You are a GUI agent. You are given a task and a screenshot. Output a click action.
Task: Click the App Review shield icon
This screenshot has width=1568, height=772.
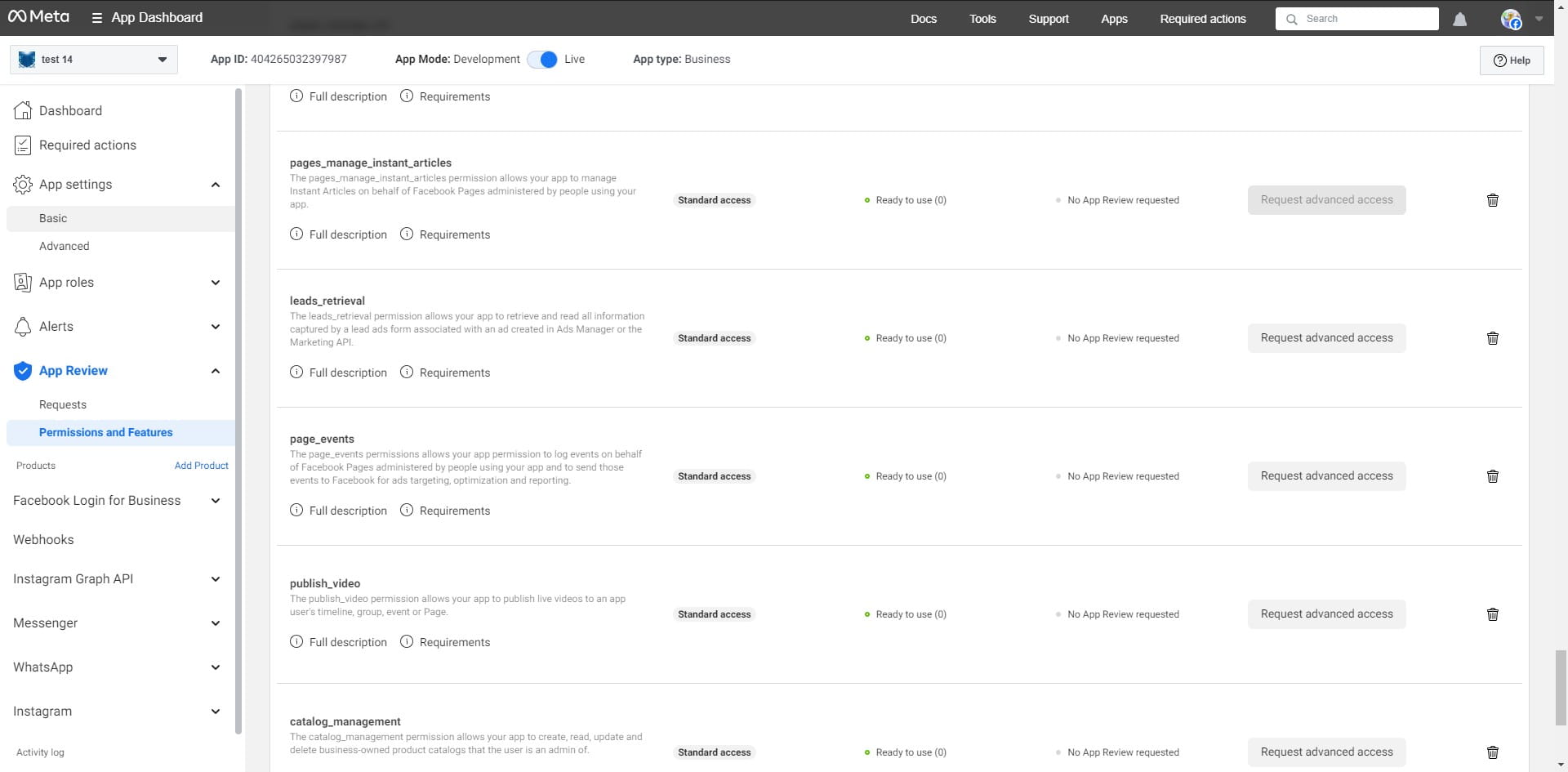[x=23, y=370]
